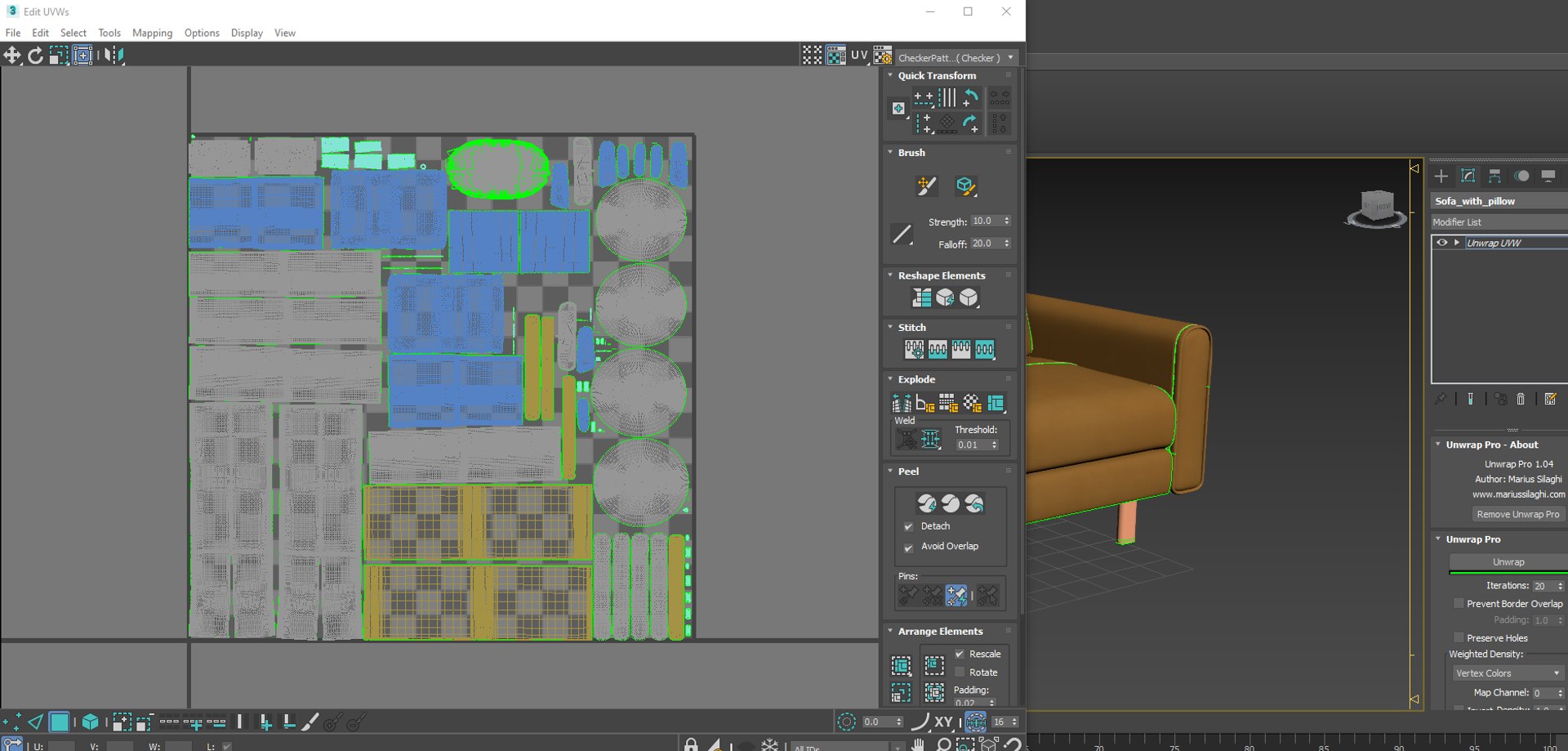Collapse the Stitch rollout
This screenshot has width=1568, height=751.
tap(890, 327)
